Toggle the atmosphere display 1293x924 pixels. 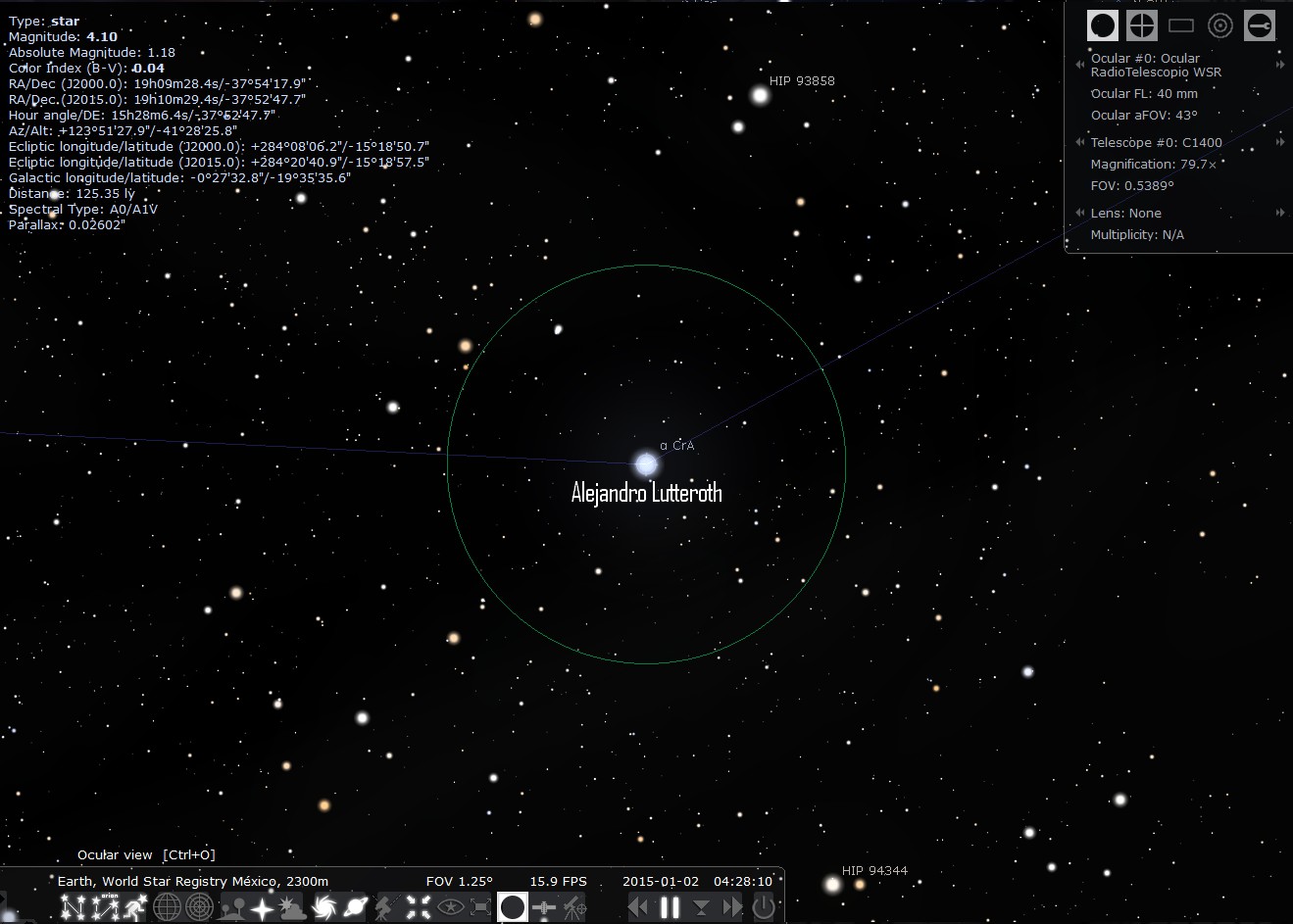coord(291,907)
